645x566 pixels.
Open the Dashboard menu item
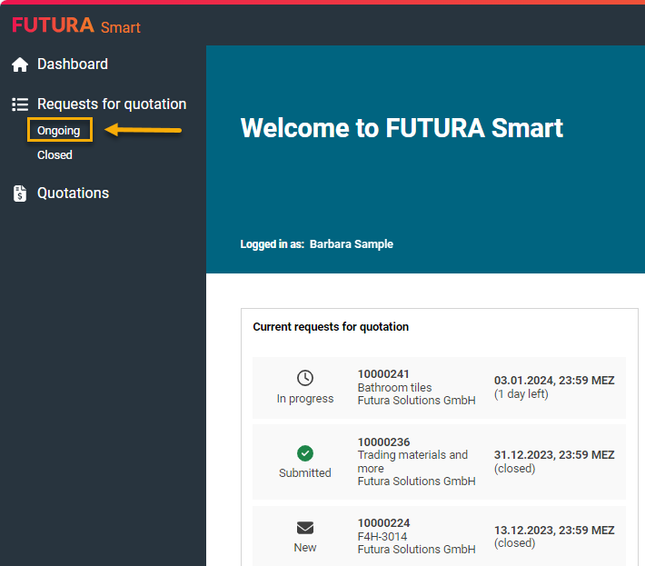pyautogui.click(x=72, y=64)
